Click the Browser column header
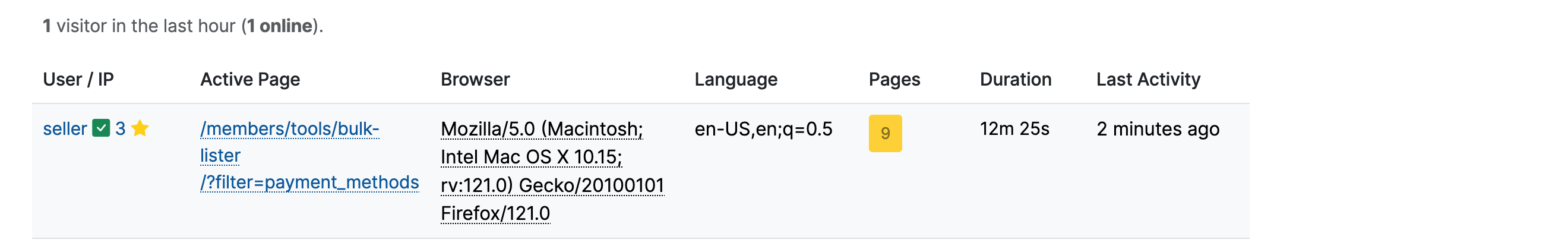This screenshot has height=252, width=1568. click(x=475, y=80)
